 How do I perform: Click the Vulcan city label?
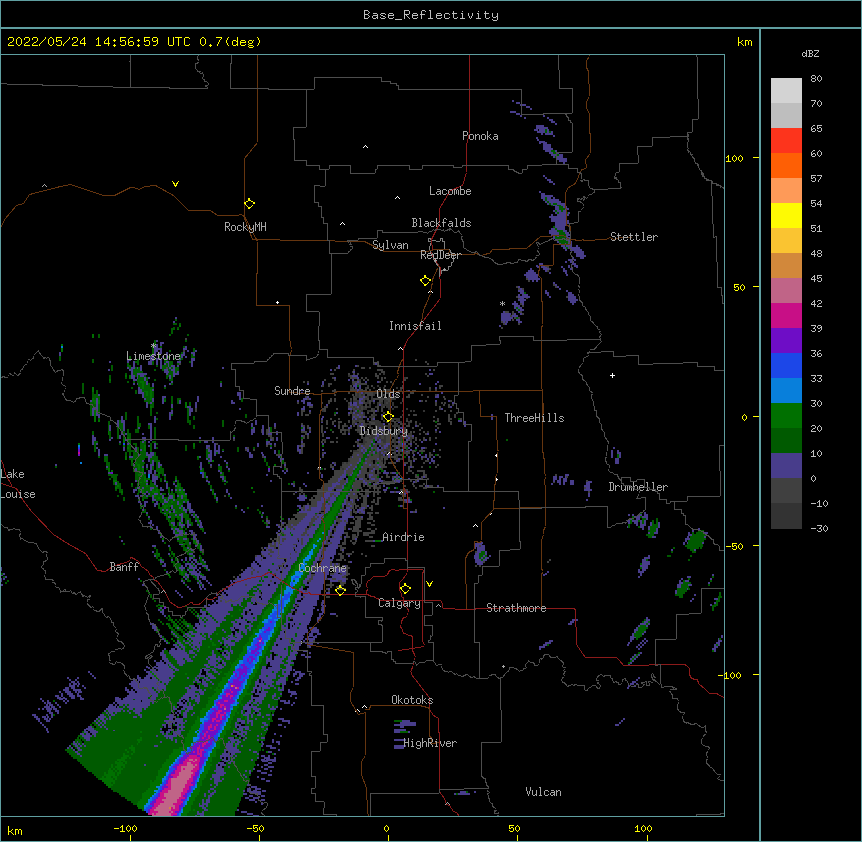tap(543, 792)
